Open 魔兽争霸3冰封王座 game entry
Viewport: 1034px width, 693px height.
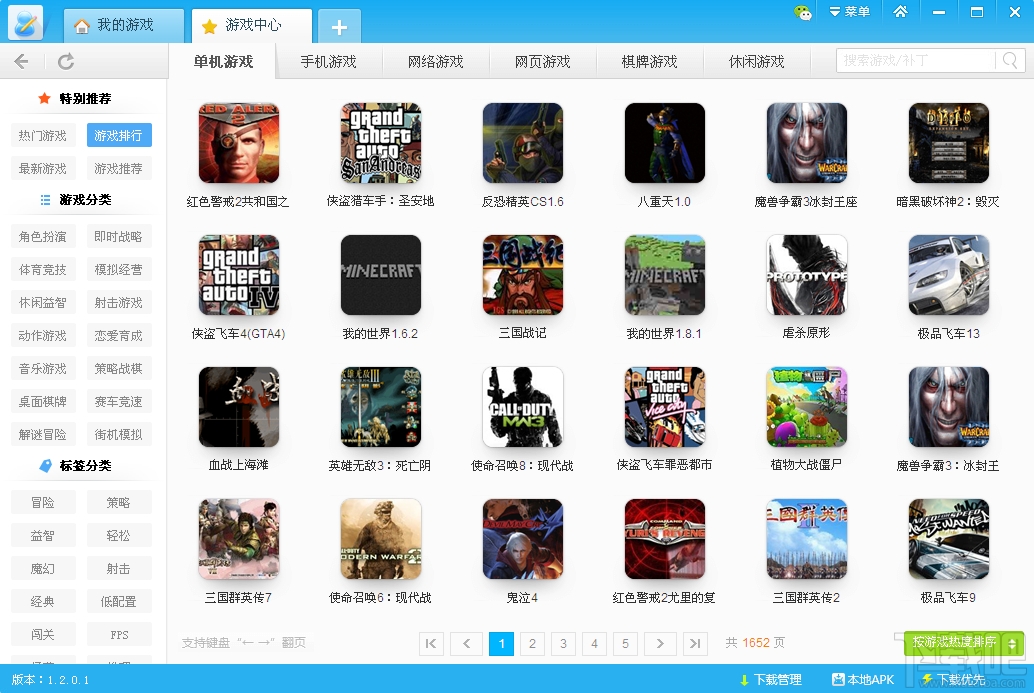(x=806, y=143)
